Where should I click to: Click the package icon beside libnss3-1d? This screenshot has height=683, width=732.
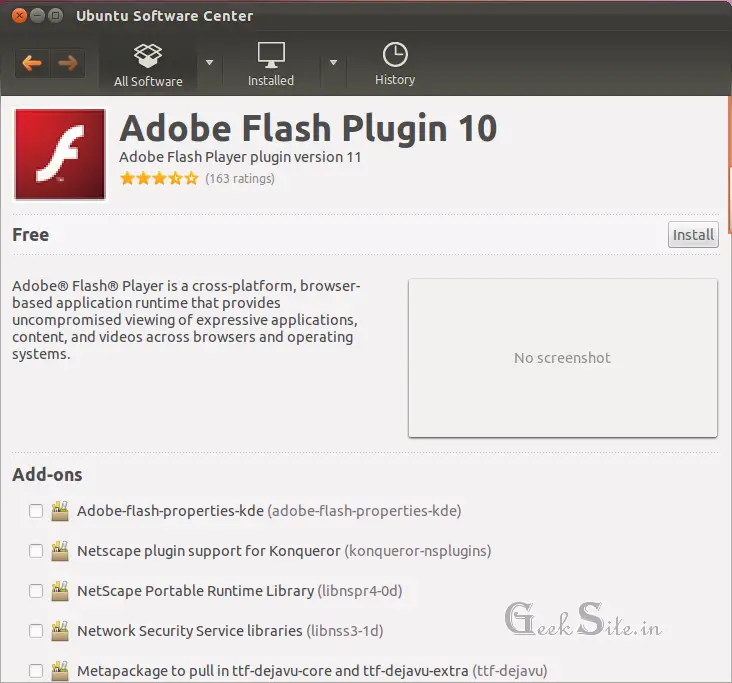coord(60,631)
